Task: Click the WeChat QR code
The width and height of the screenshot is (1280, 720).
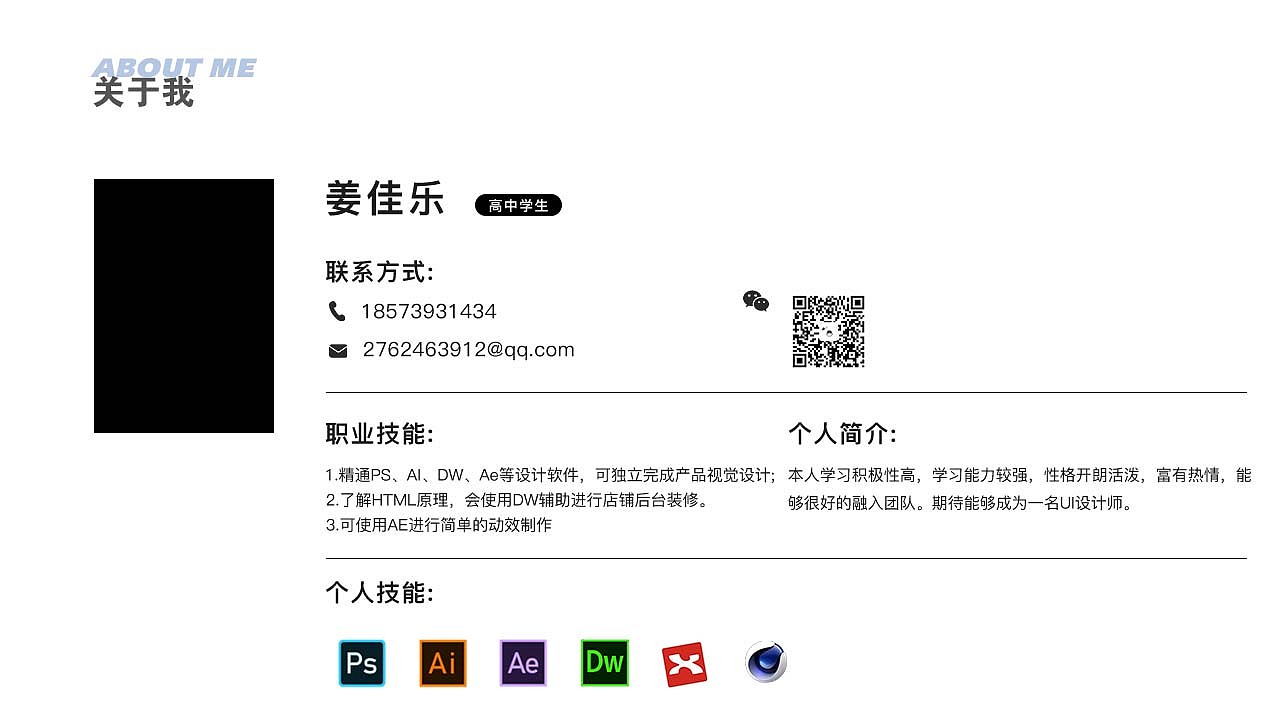Action: point(828,331)
